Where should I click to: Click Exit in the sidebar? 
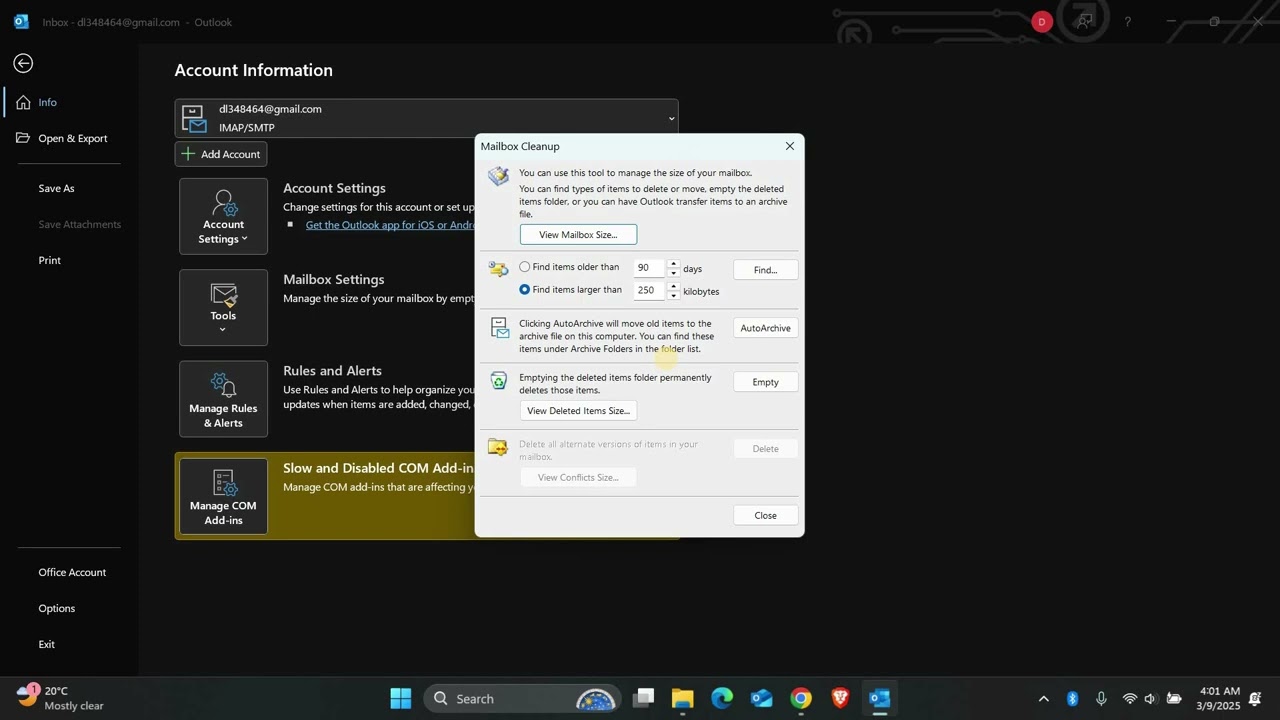47,644
